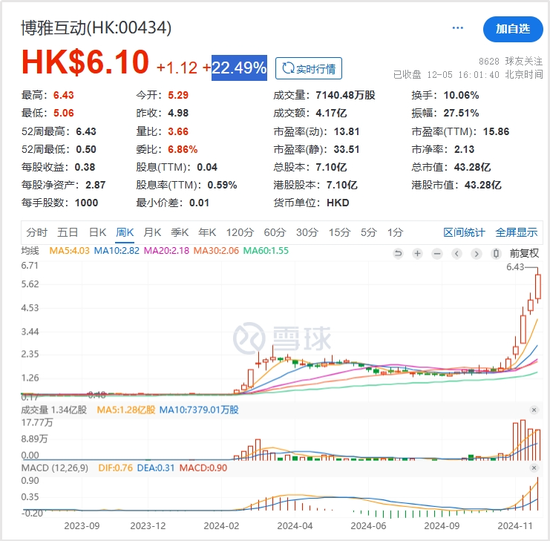Click the 实时行情 refresh button
This screenshot has height=541, width=550.
pos(308,68)
